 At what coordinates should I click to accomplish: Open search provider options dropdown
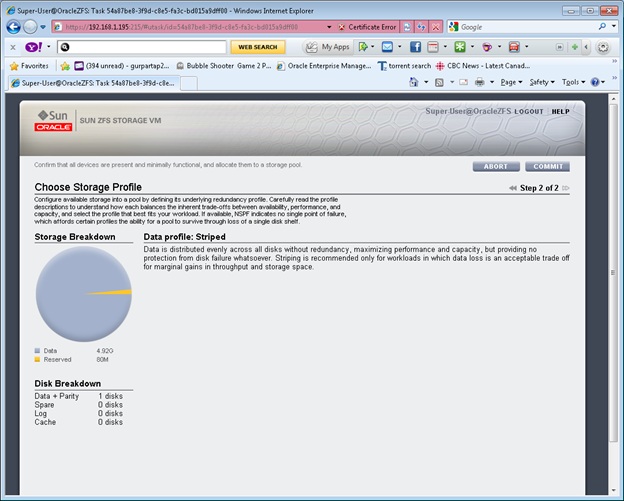click(614, 27)
